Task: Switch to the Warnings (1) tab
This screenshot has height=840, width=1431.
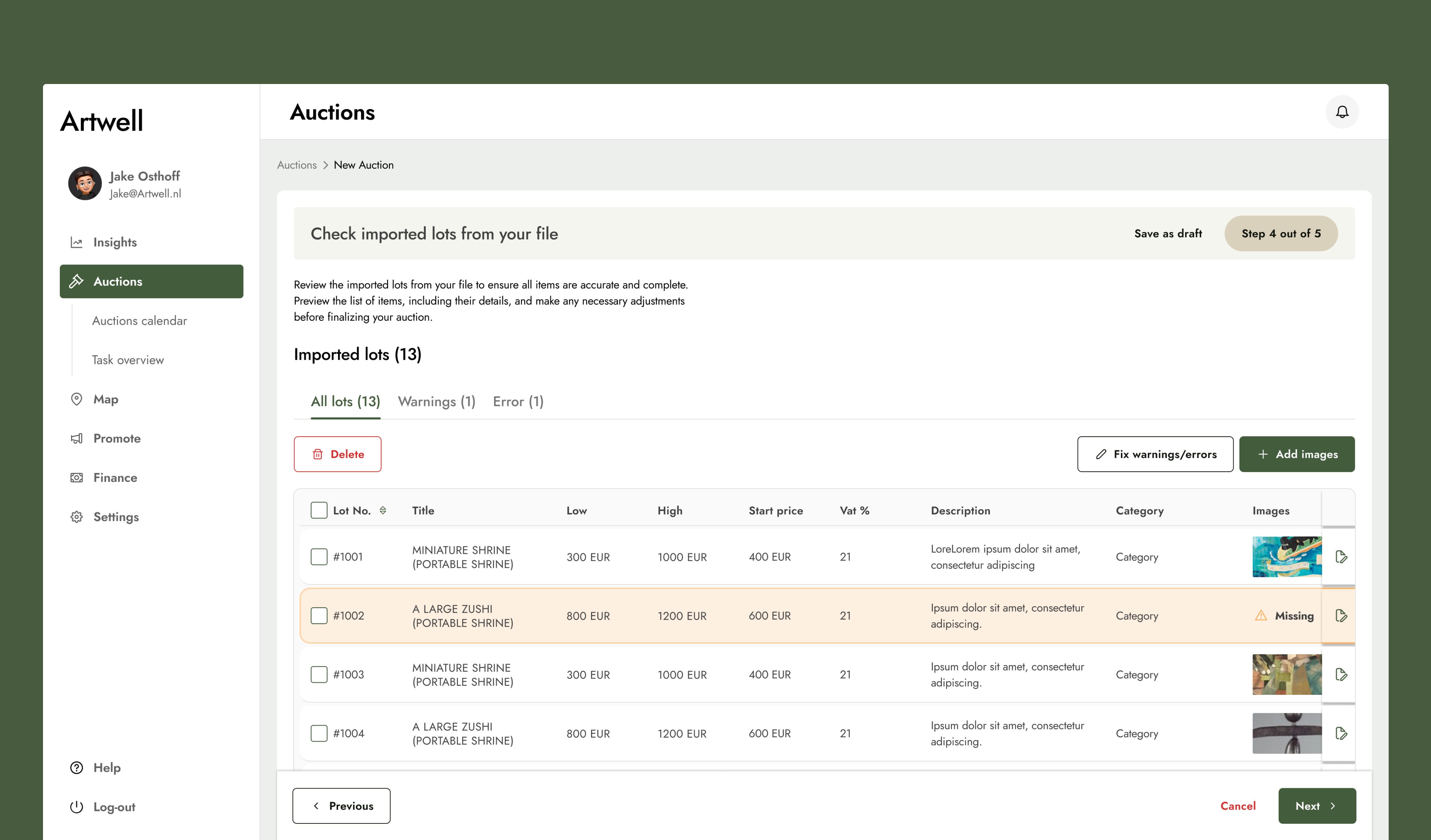Action: click(x=436, y=401)
